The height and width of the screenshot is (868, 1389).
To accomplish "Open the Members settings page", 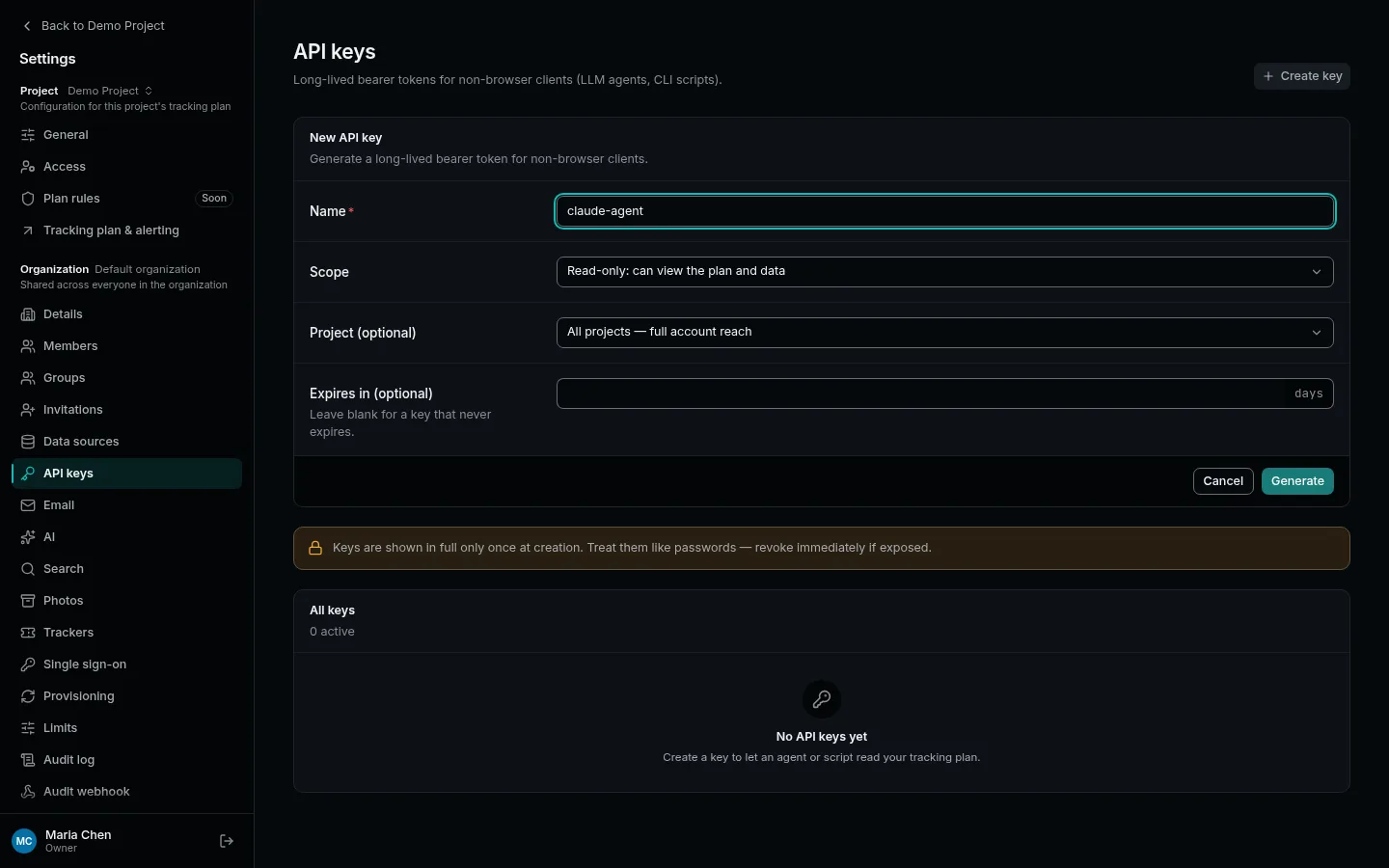I will pyautogui.click(x=126, y=346).
